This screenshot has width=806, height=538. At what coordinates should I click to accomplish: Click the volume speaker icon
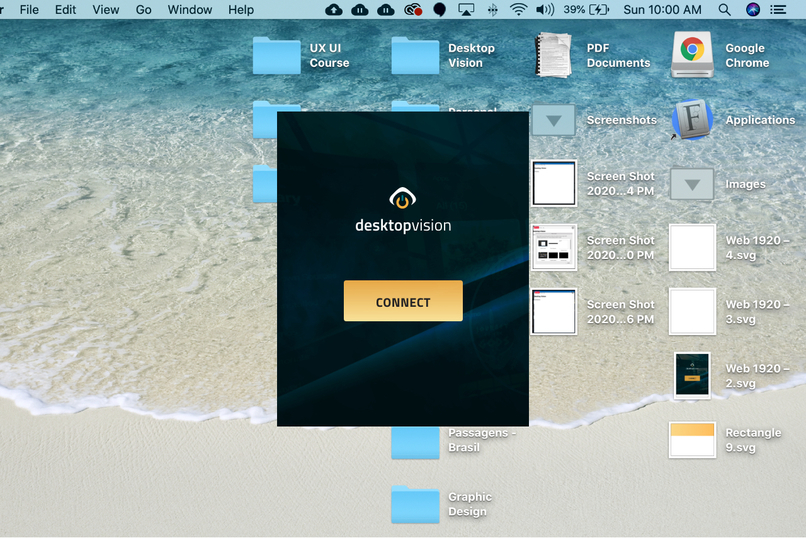click(x=545, y=10)
